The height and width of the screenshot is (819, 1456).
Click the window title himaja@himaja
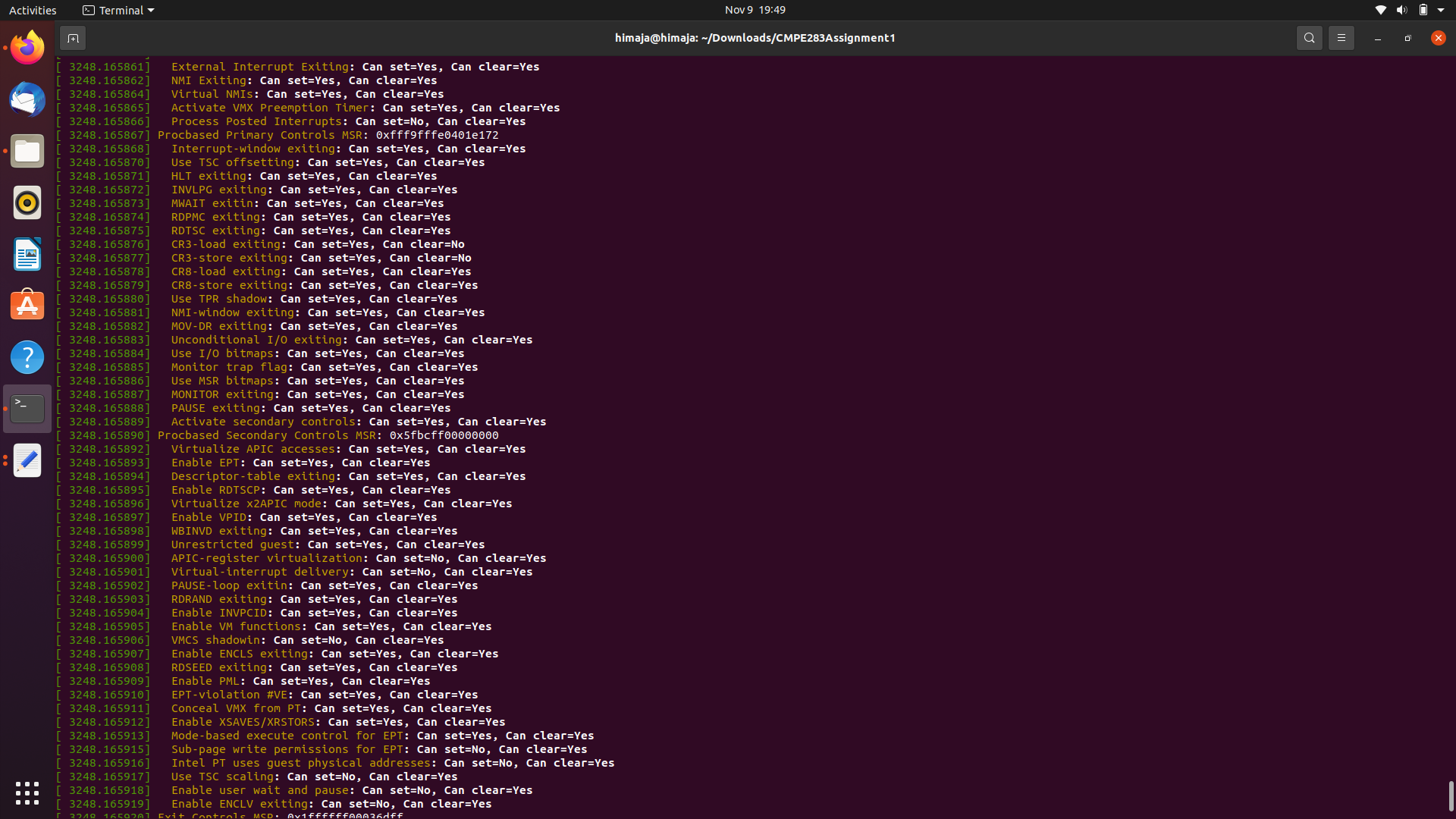pyautogui.click(x=755, y=38)
